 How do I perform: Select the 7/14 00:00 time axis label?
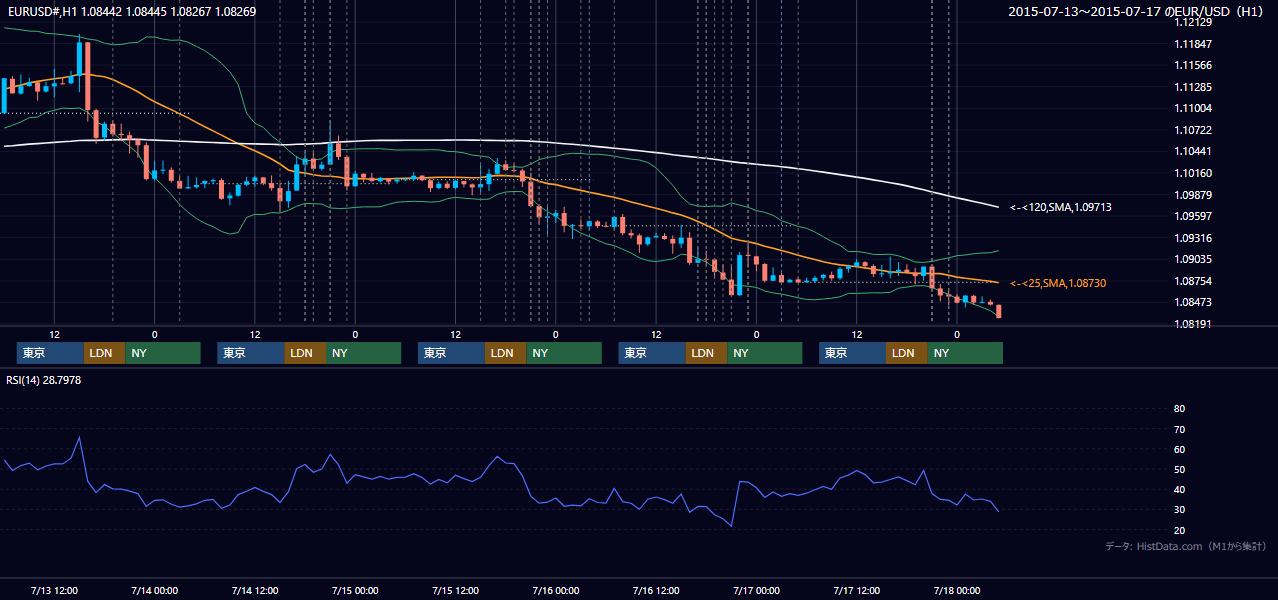coord(154,590)
